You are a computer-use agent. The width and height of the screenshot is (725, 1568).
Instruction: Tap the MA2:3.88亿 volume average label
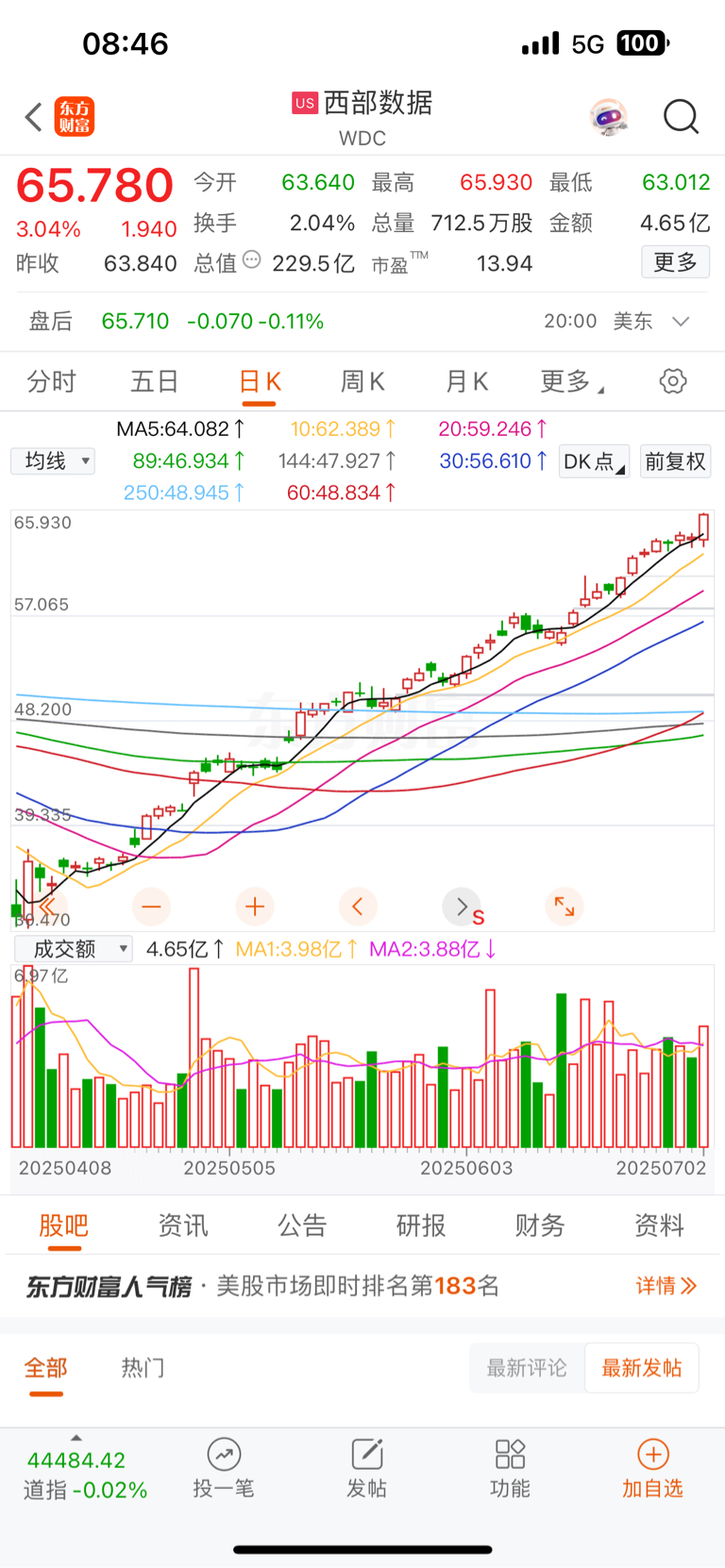point(433,949)
